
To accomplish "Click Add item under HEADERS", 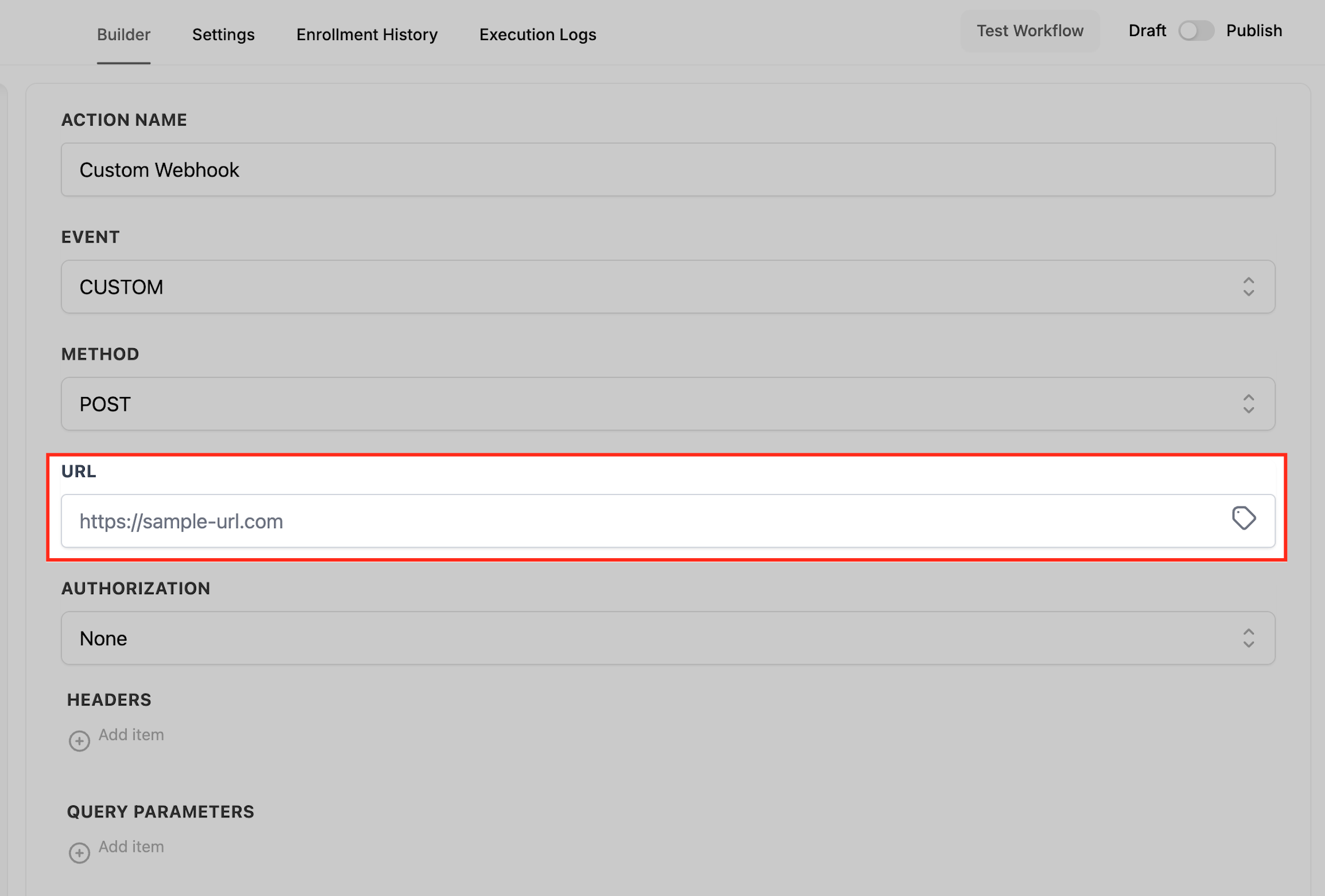I will coord(131,735).
